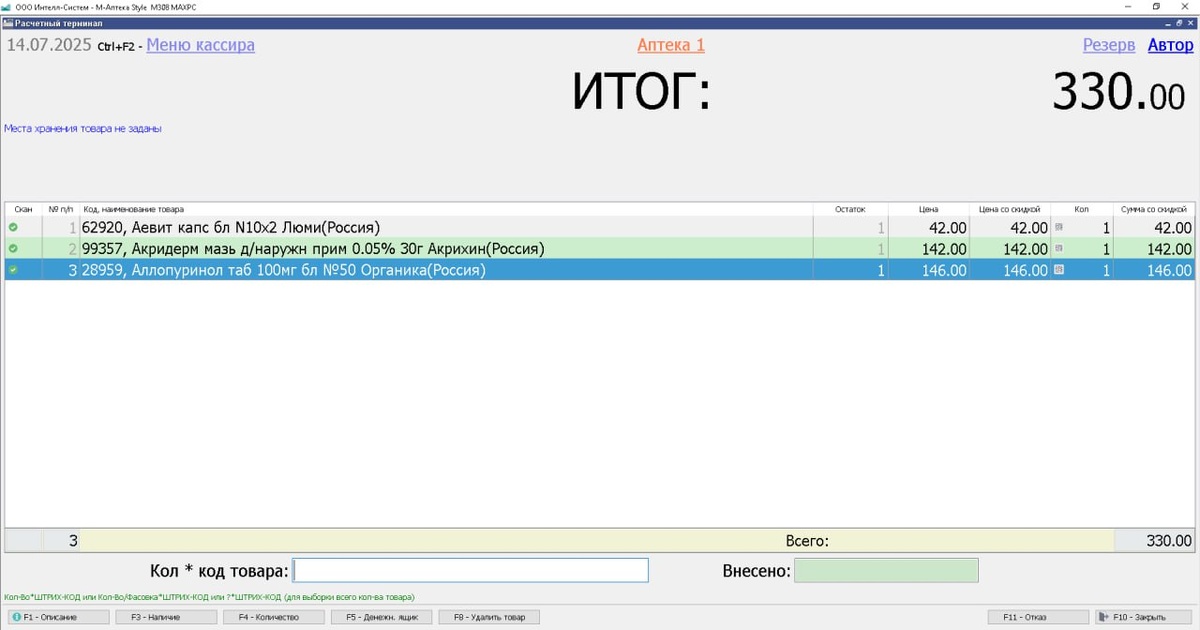The height and width of the screenshot is (630, 1200).
Task: Click the ИТОГ 330.00 total amount
Action: coord(1119,93)
